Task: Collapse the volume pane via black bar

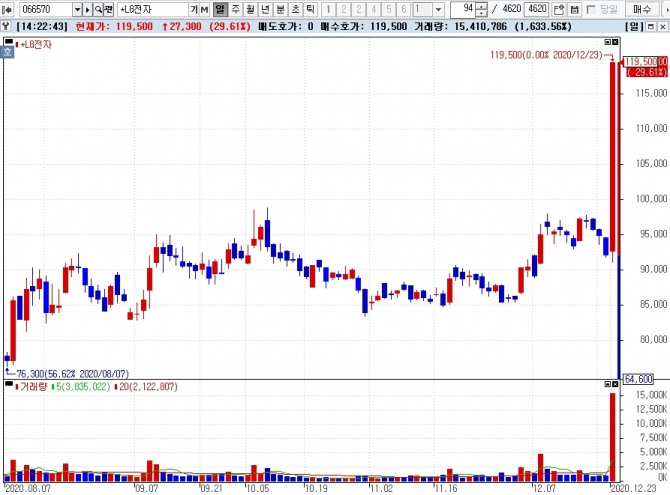Action: (x=9, y=384)
